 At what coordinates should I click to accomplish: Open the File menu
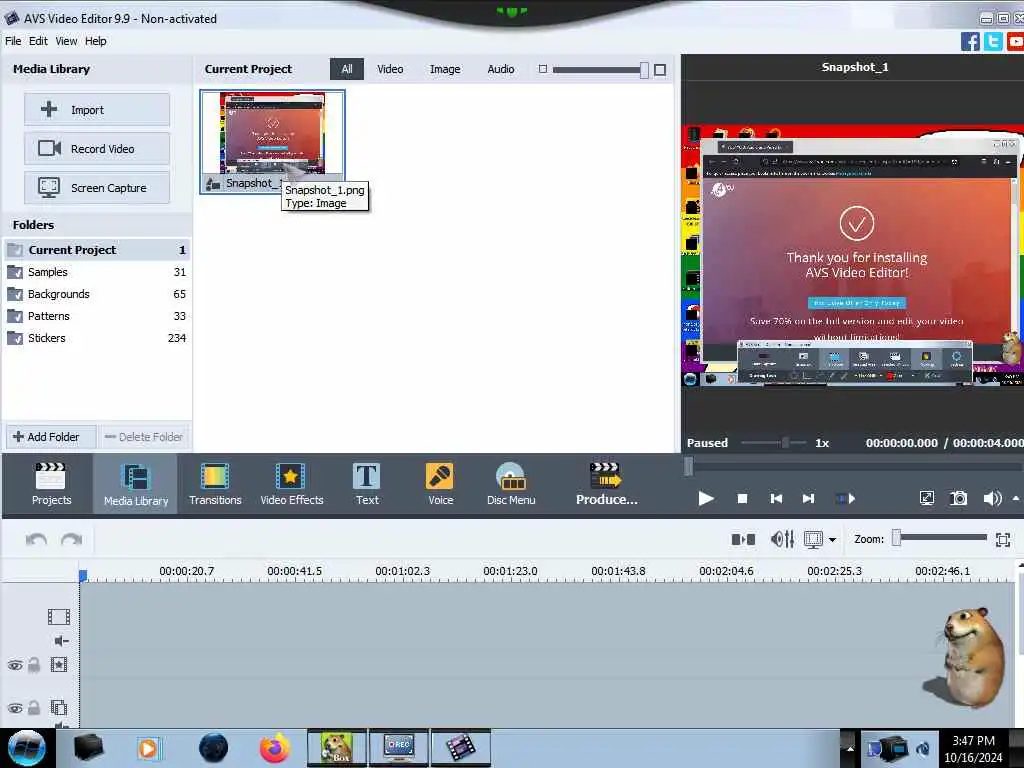(13, 41)
